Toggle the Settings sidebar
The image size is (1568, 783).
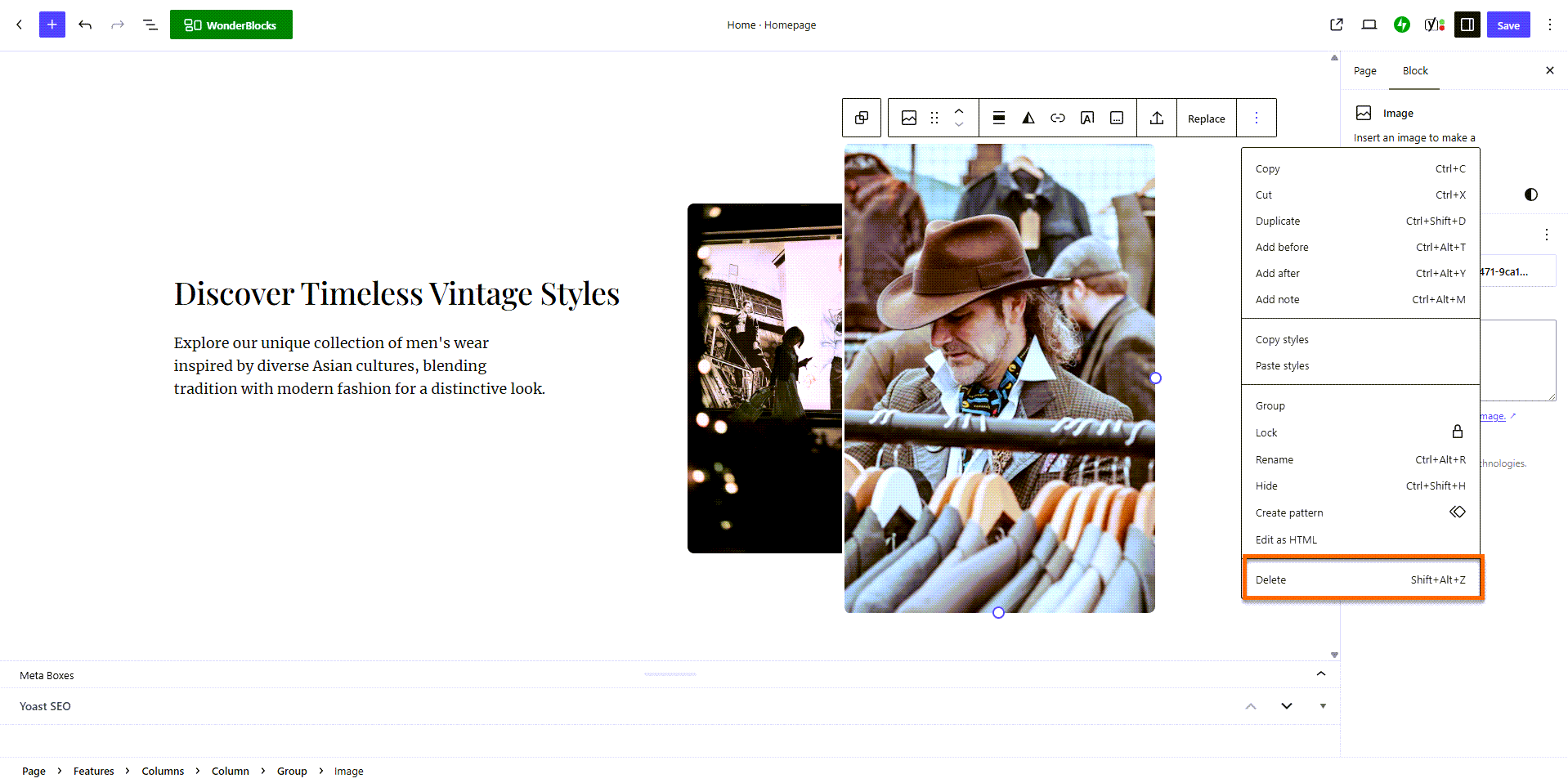pyautogui.click(x=1467, y=25)
